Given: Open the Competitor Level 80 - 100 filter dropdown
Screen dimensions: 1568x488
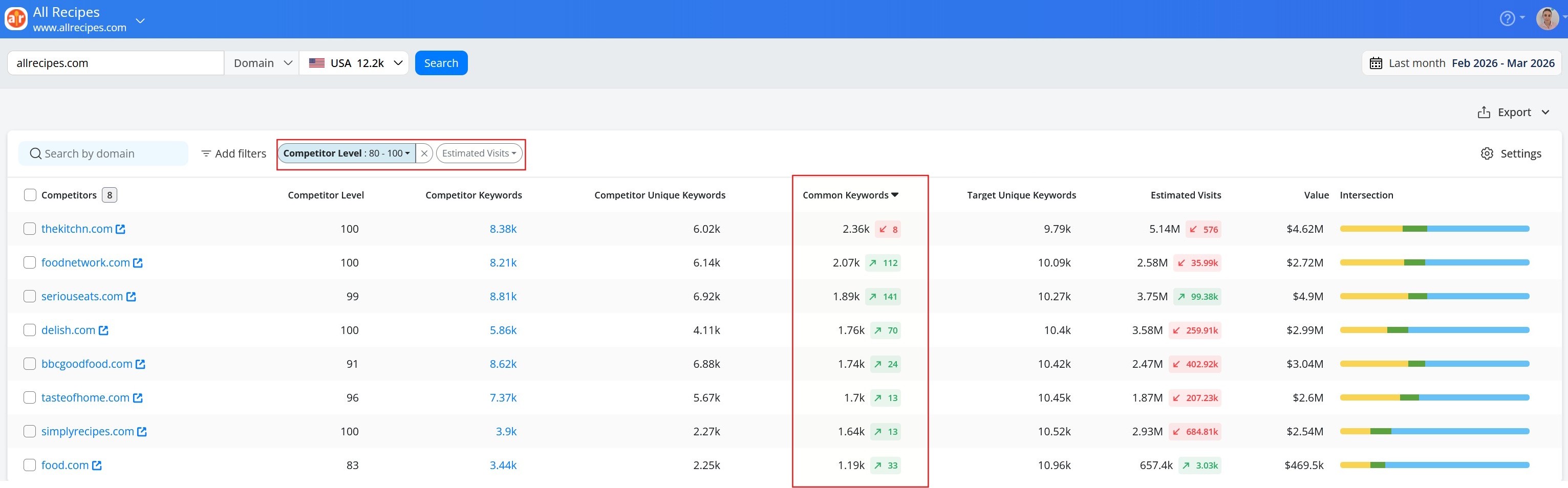Looking at the screenshot, I should [347, 153].
